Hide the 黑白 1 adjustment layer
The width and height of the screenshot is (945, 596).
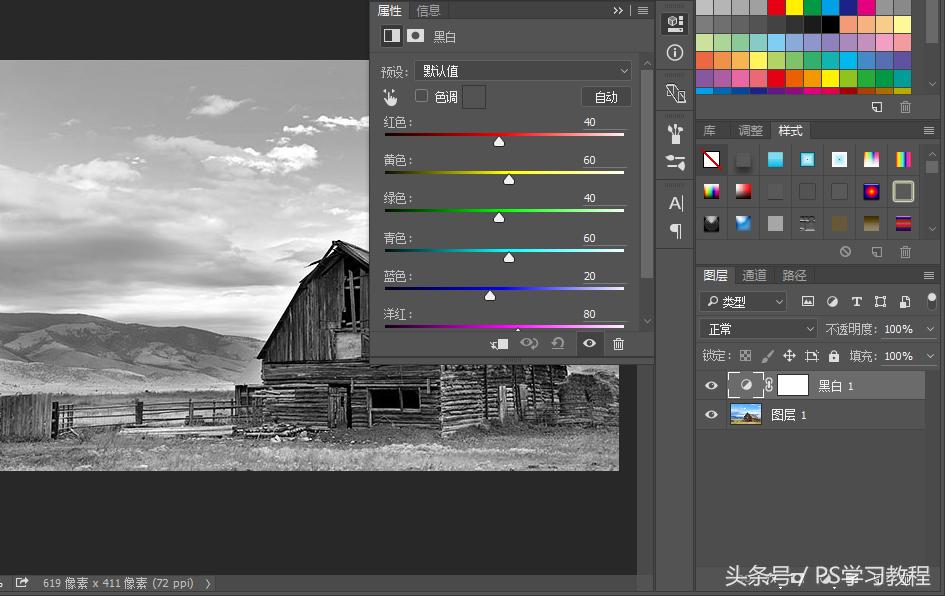[711, 385]
